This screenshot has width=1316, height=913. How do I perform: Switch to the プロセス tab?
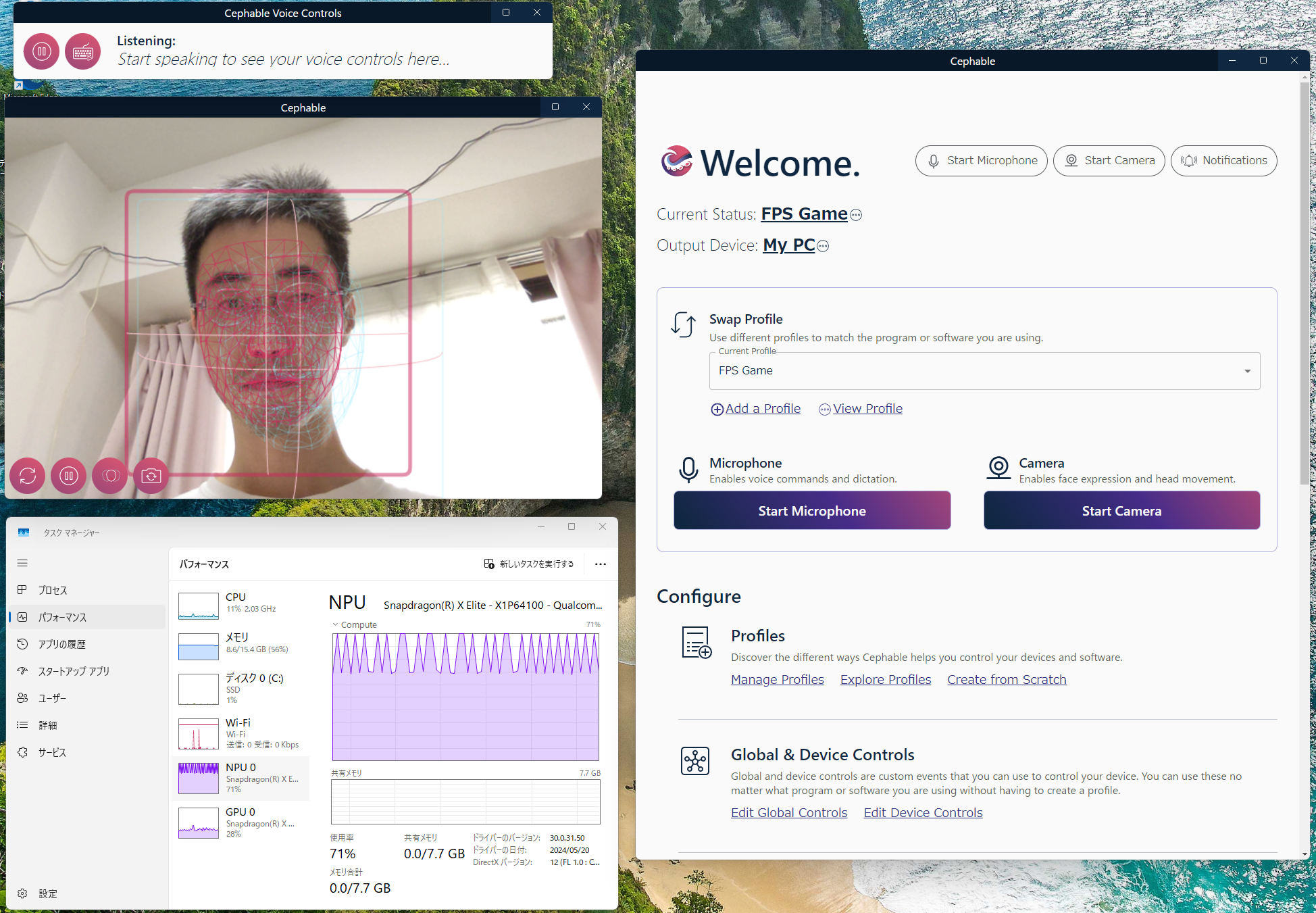coord(53,590)
